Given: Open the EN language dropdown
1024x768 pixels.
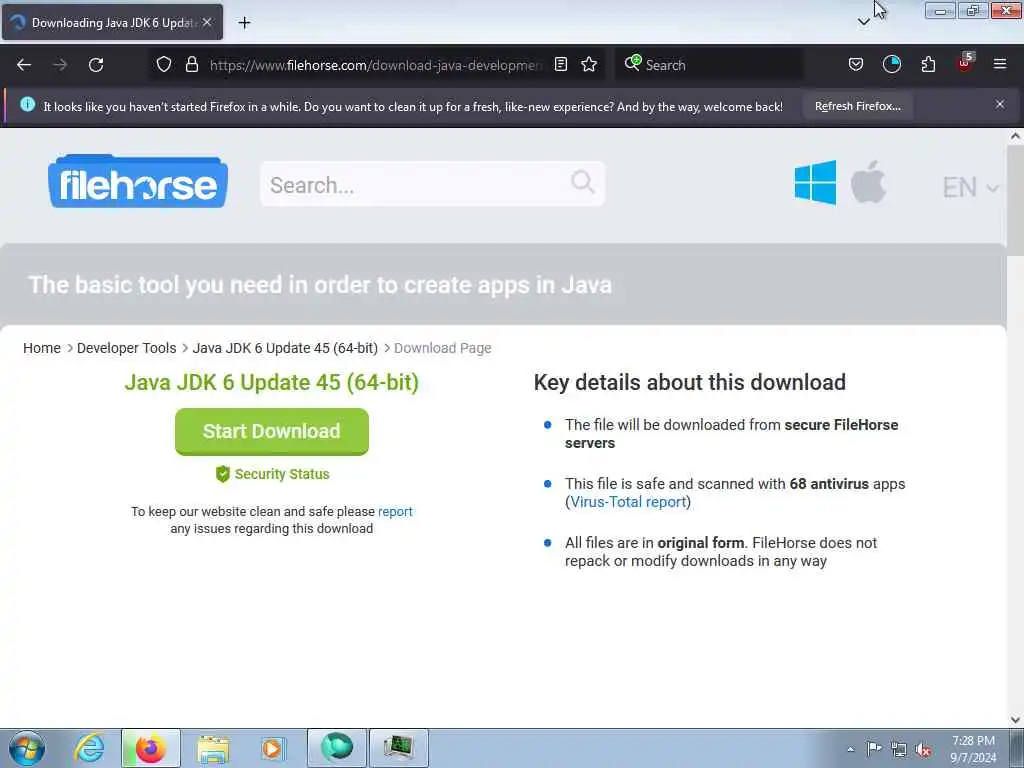Looking at the screenshot, I should 970,188.
